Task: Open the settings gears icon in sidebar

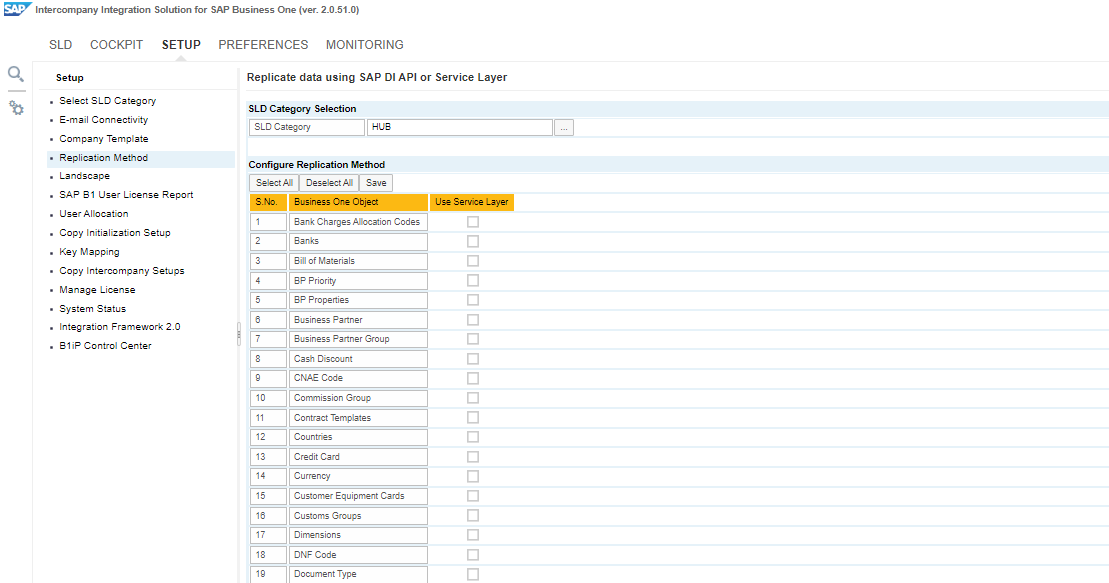Action: pyautogui.click(x=16, y=107)
